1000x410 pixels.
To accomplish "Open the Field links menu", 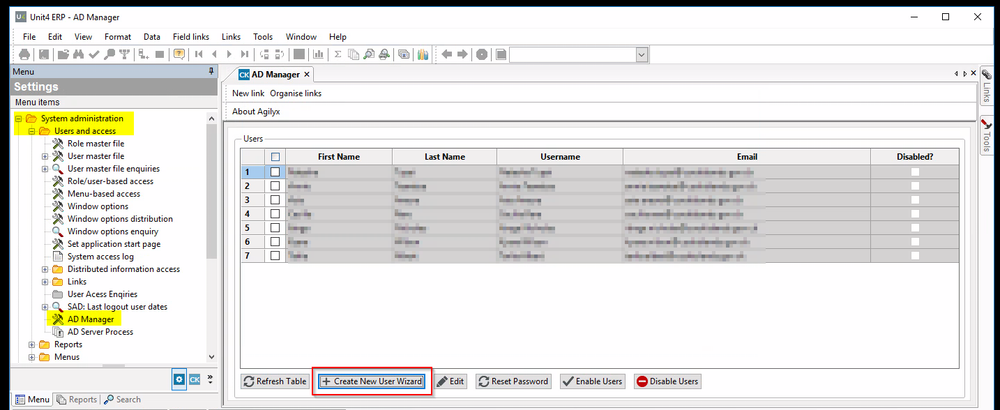I will (x=190, y=37).
